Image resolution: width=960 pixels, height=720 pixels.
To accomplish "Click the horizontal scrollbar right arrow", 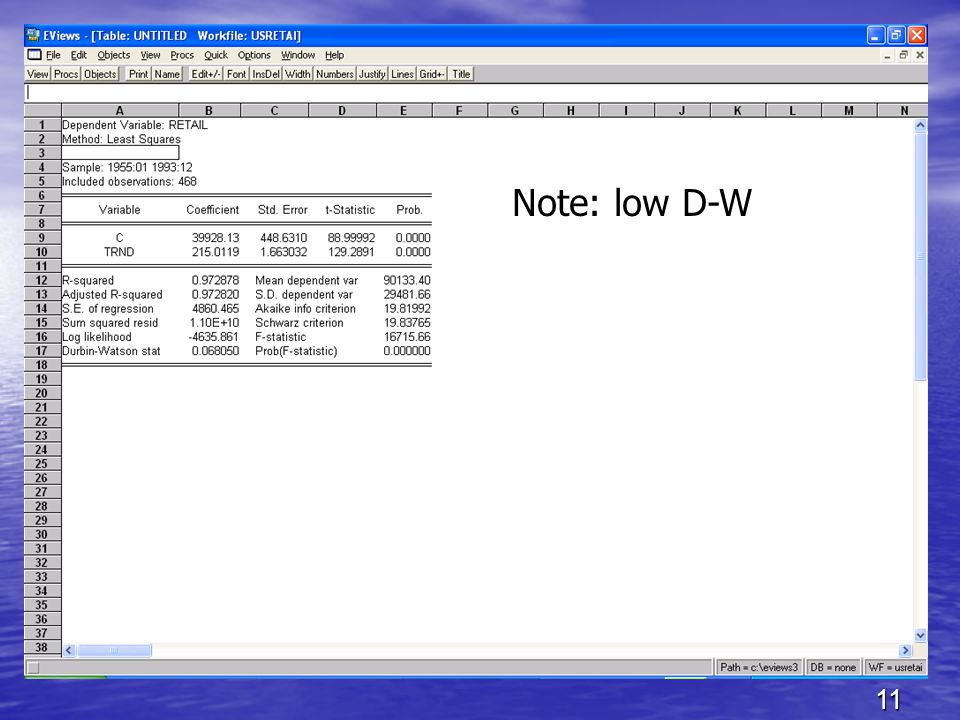I will [x=906, y=650].
